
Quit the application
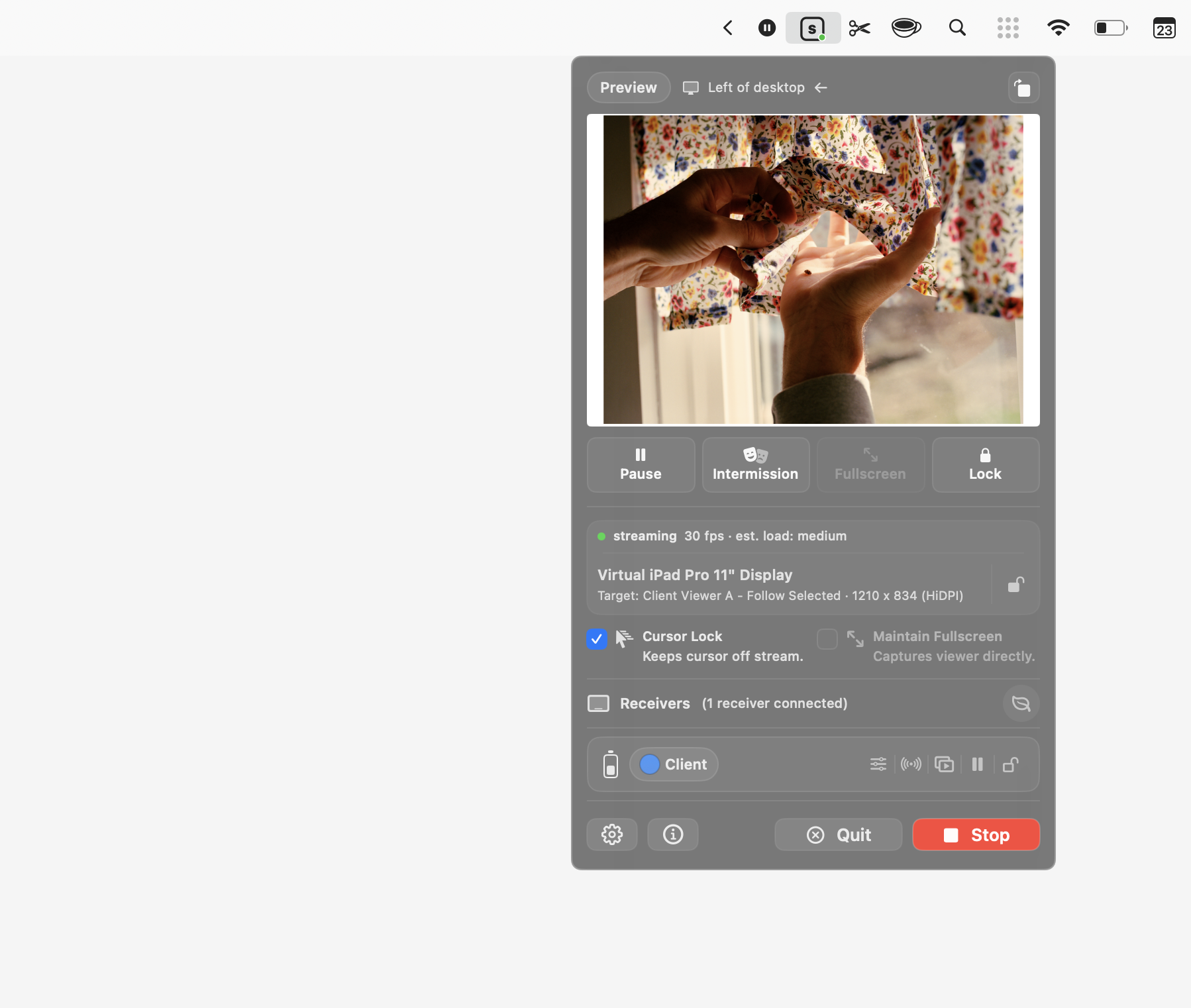click(839, 834)
